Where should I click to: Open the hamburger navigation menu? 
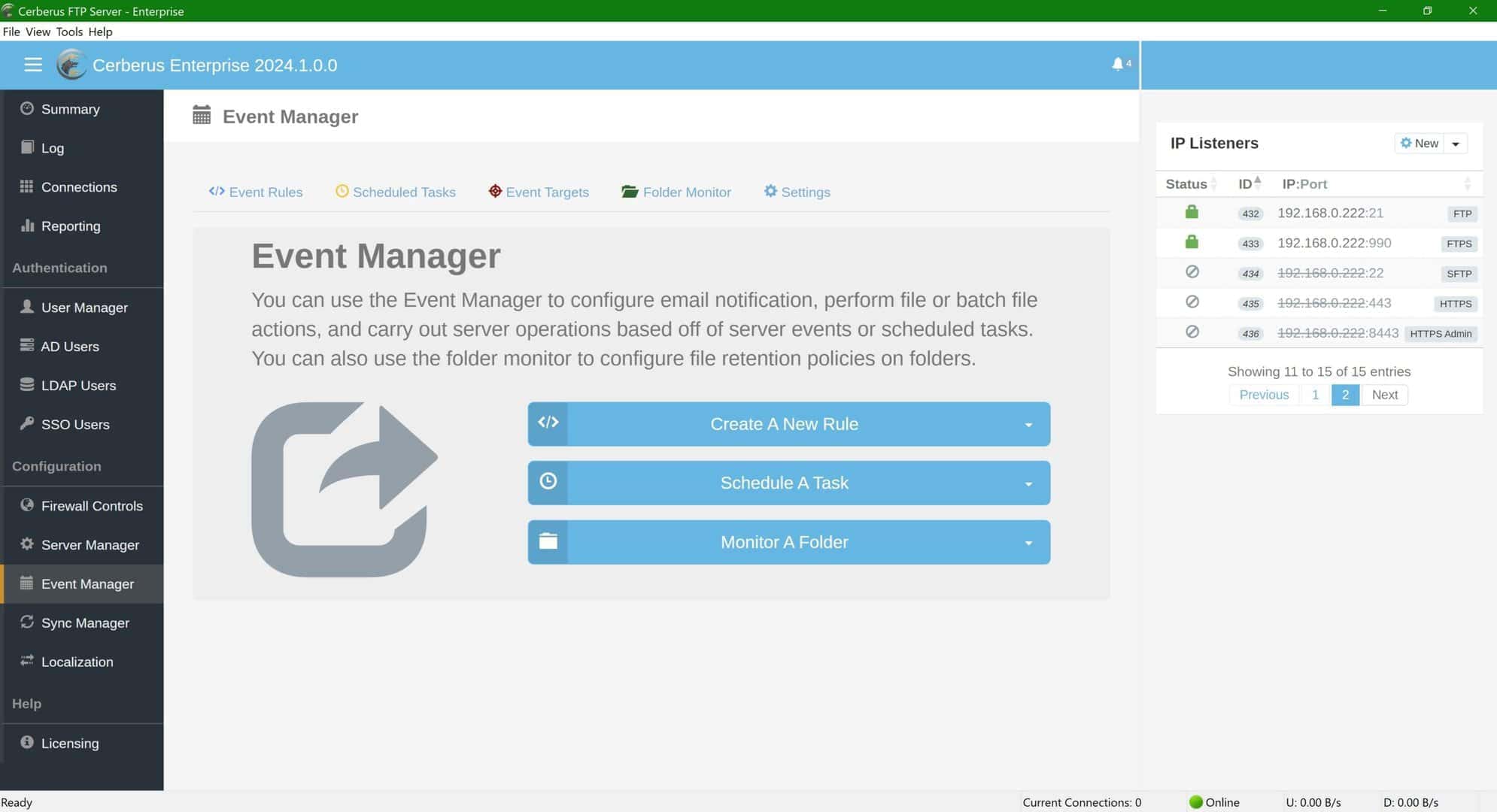click(33, 65)
